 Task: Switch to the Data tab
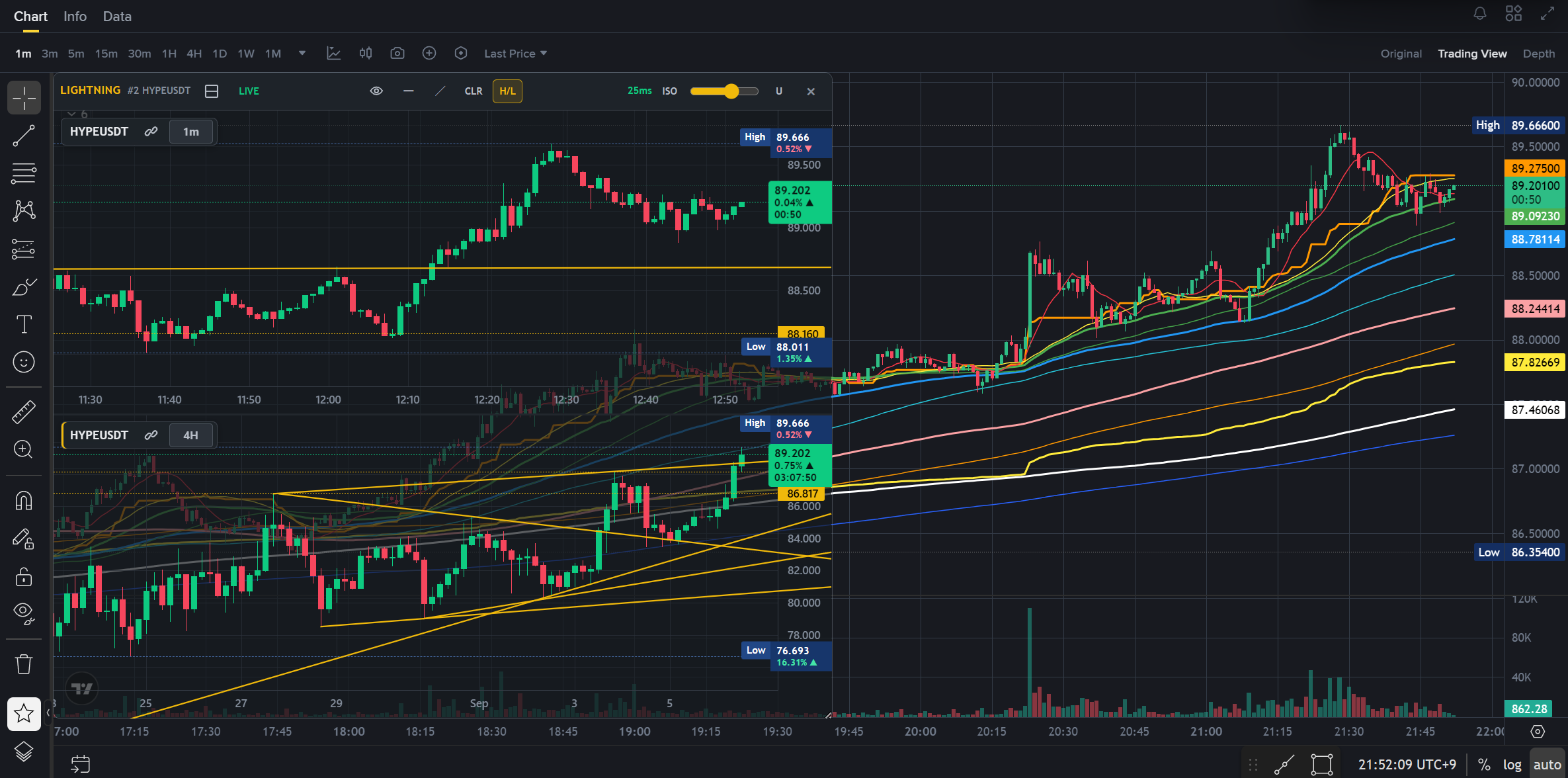[x=117, y=17]
